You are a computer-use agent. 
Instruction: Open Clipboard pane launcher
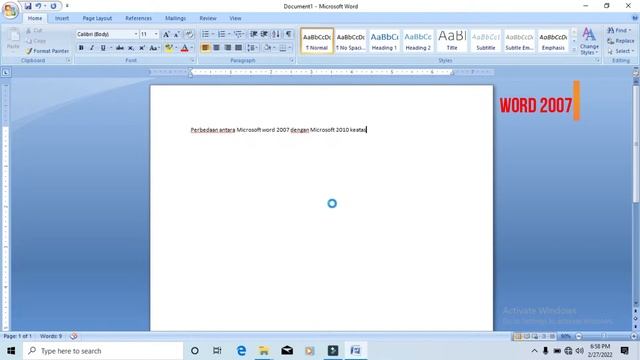coord(69,60)
